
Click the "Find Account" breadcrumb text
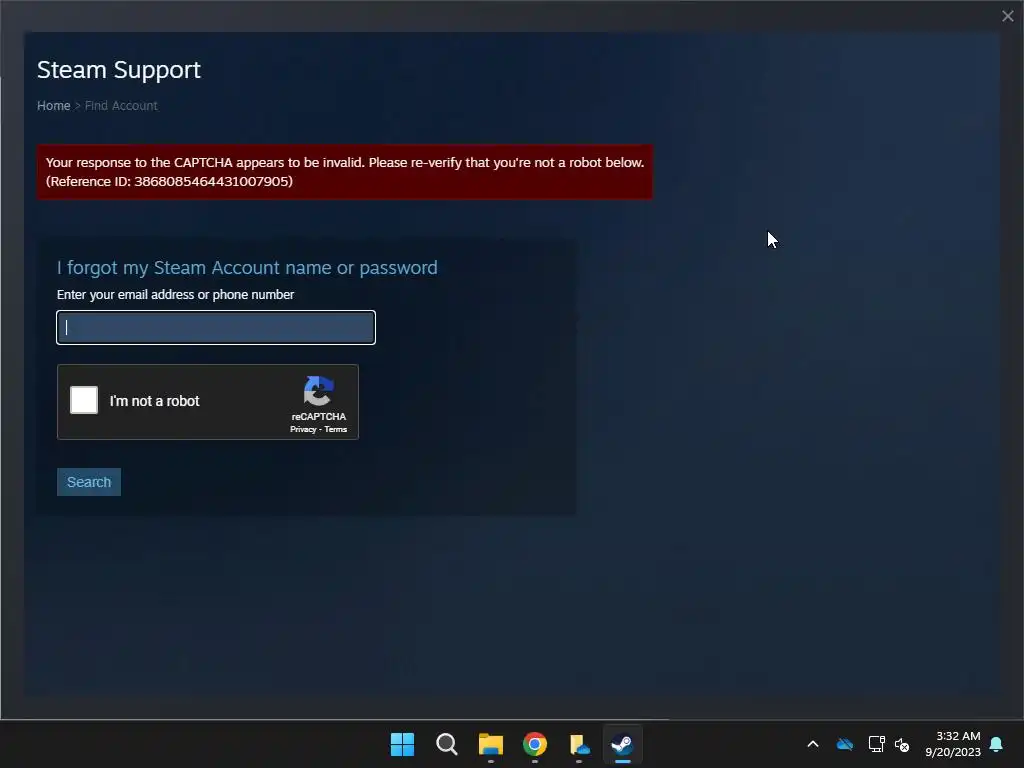click(x=121, y=106)
